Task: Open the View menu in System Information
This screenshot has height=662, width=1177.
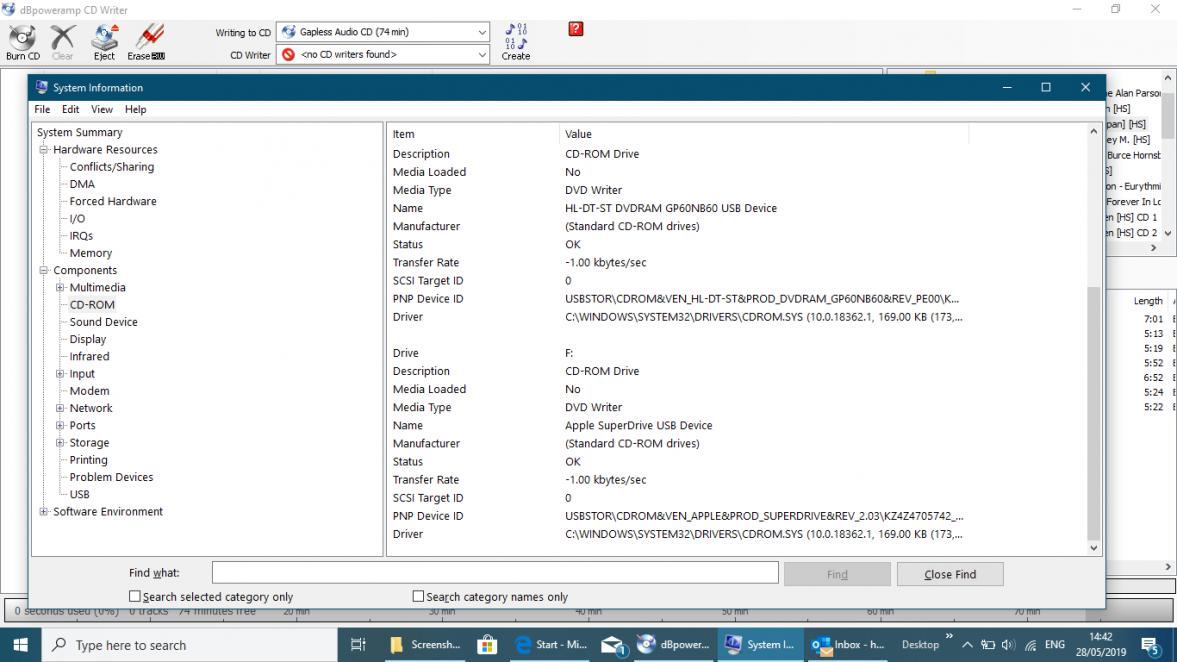Action: (x=102, y=109)
